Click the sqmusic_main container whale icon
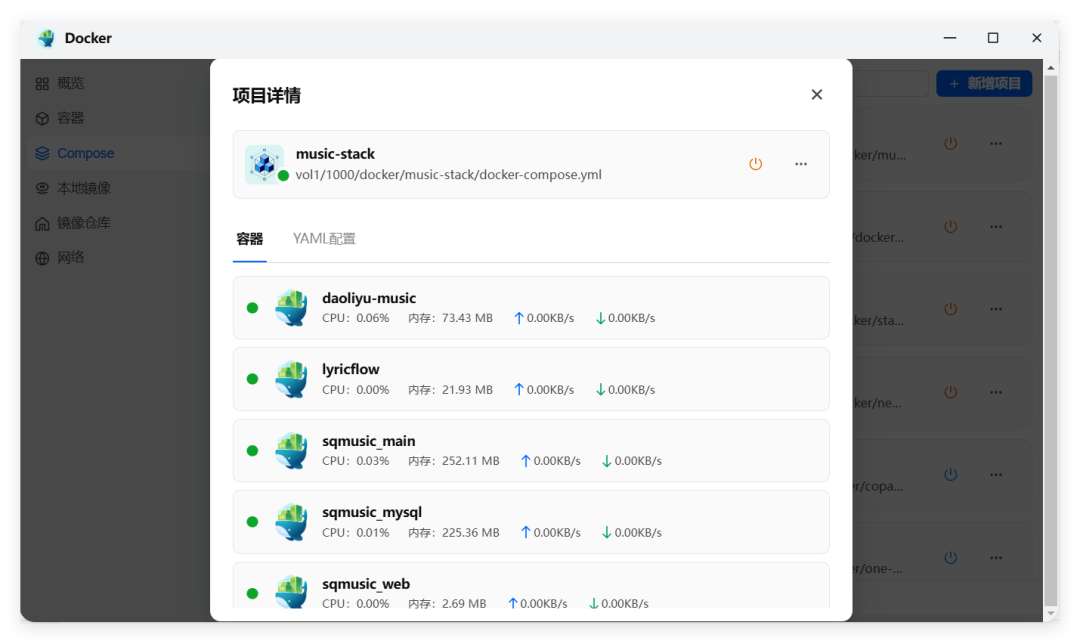This screenshot has width=1080, height=644. (291, 450)
